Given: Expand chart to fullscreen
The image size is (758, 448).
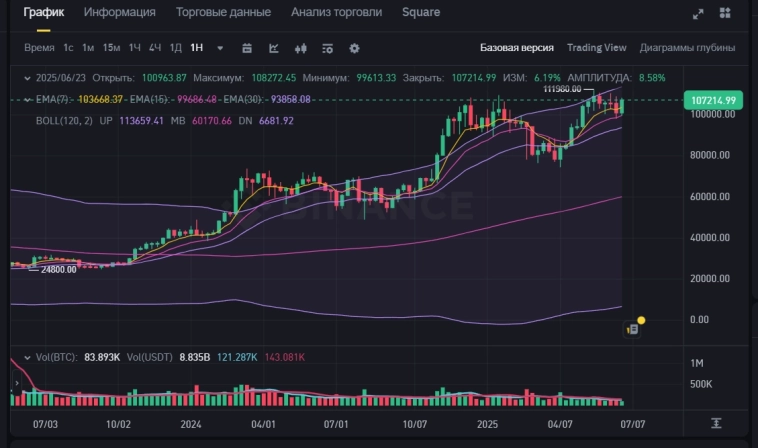Looking at the screenshot, I should 698,13.
